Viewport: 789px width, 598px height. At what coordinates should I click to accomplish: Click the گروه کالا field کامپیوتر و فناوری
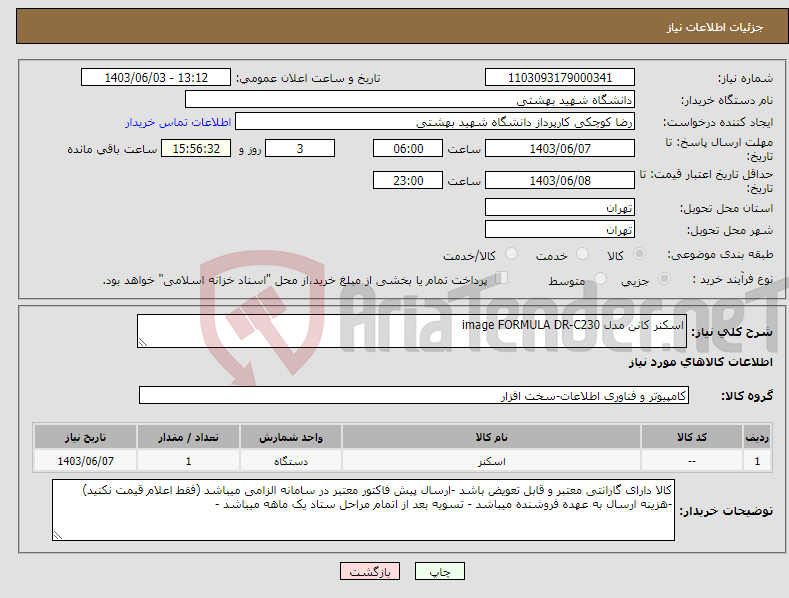coord(414,396)
